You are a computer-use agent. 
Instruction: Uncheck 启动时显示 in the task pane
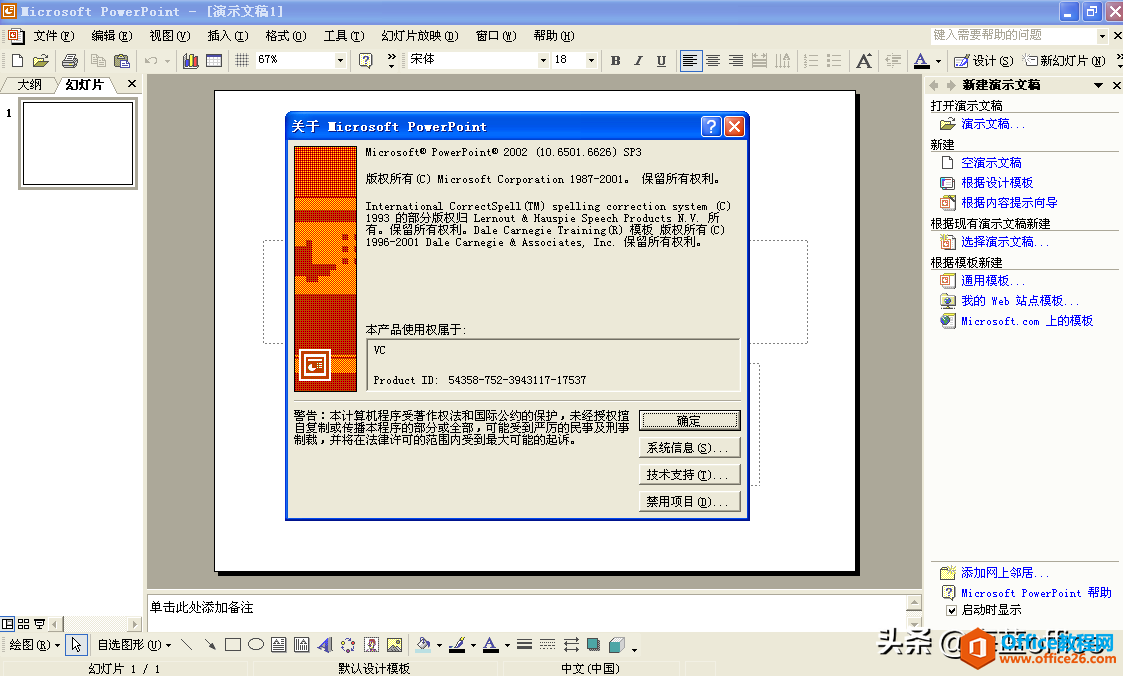pos(950,610)
